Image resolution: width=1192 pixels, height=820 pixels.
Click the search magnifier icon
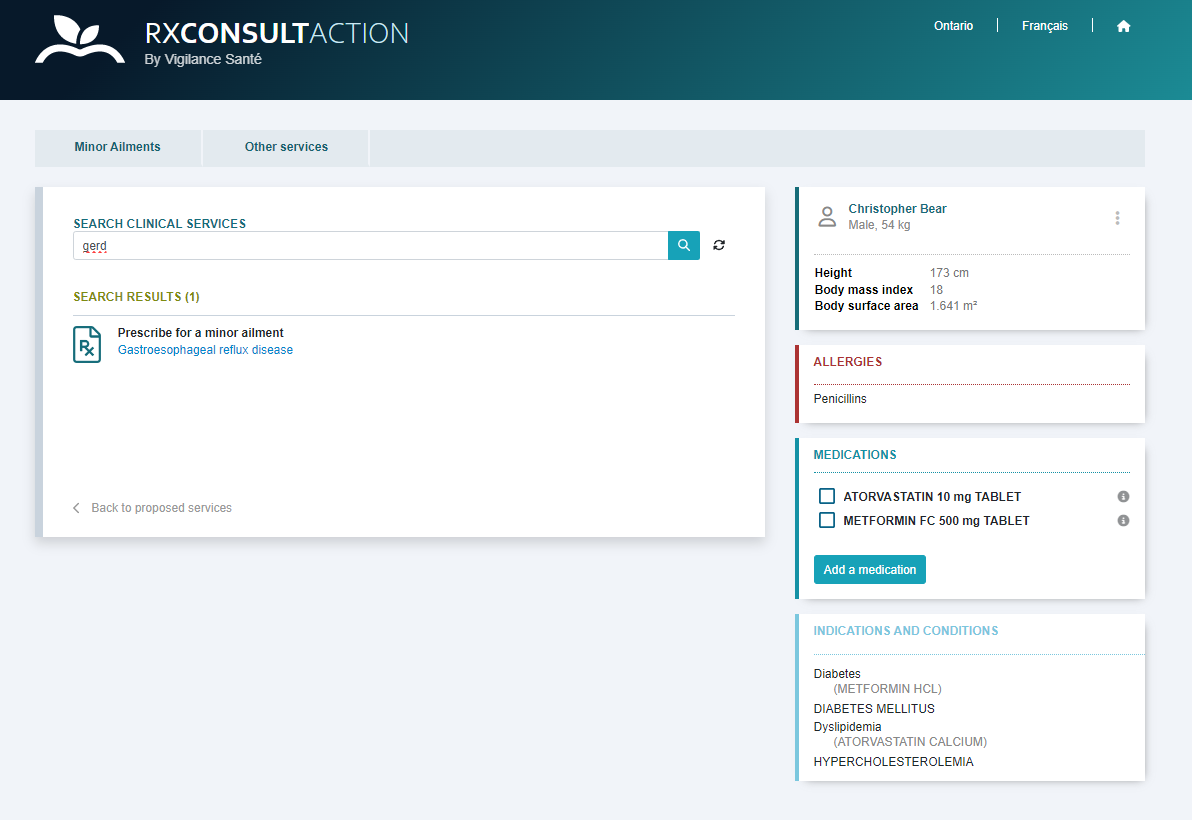click(683, 245)
